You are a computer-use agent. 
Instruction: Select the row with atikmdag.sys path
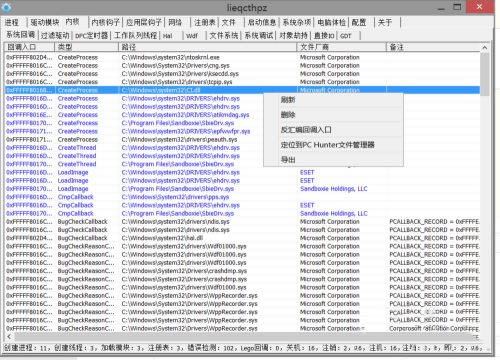pyautogui.click(x=134, y=115)
